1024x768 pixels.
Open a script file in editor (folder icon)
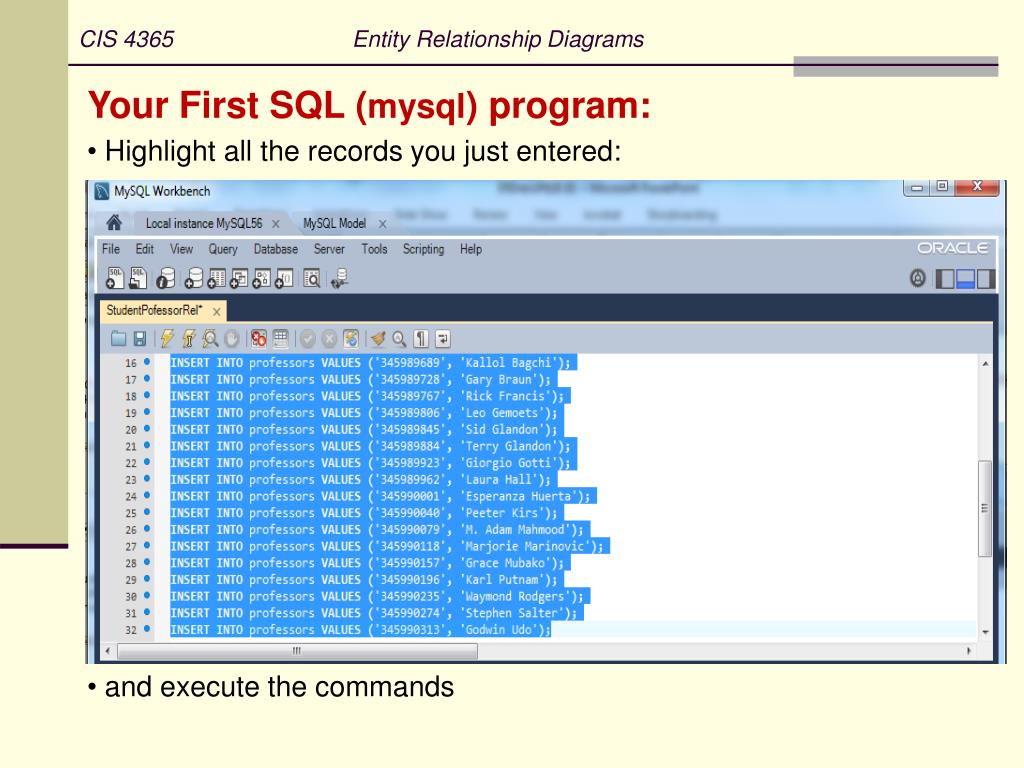pos(118,338)
